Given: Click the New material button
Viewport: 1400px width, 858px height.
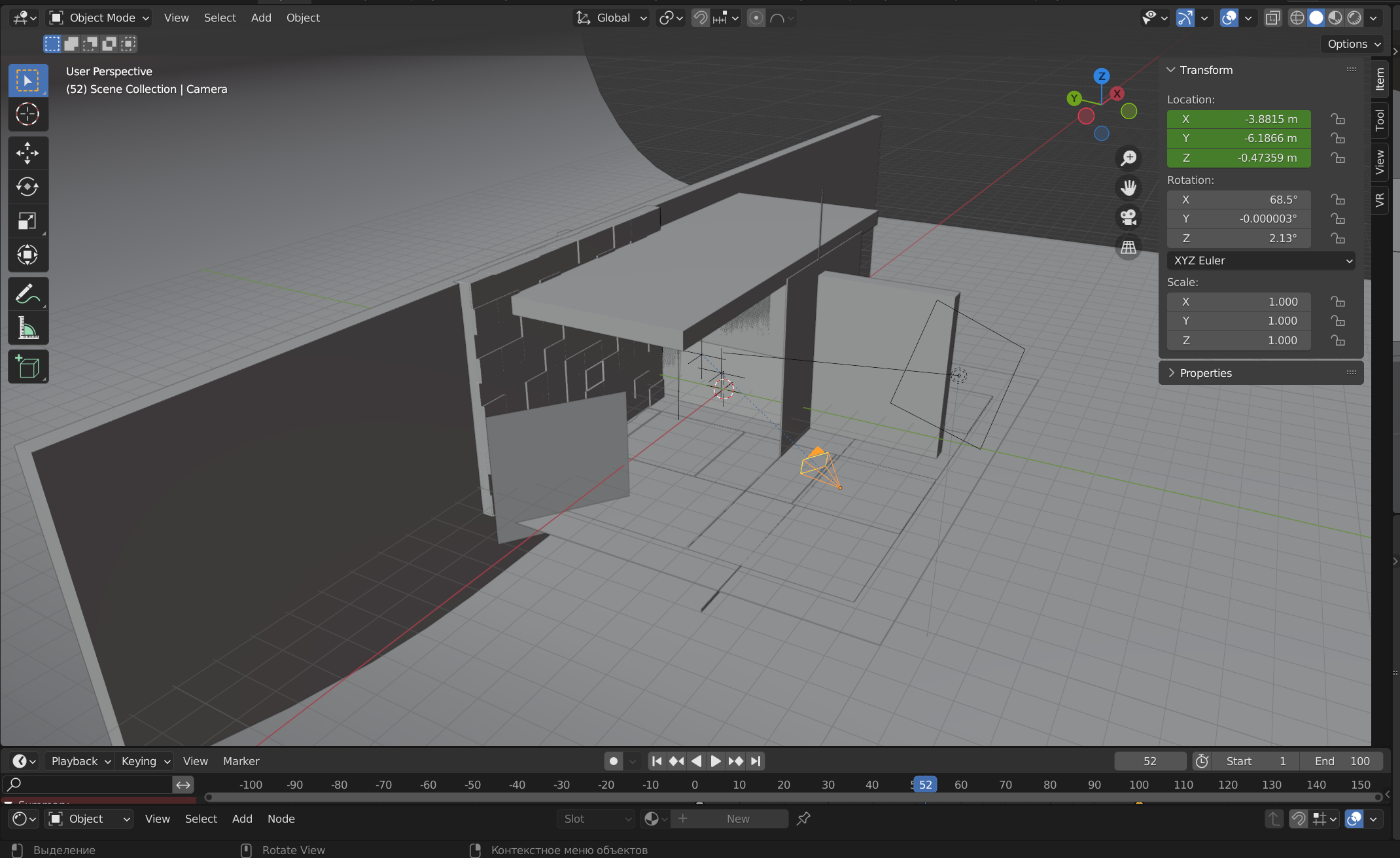Looking at the screenshot, I should pos(737,819).
